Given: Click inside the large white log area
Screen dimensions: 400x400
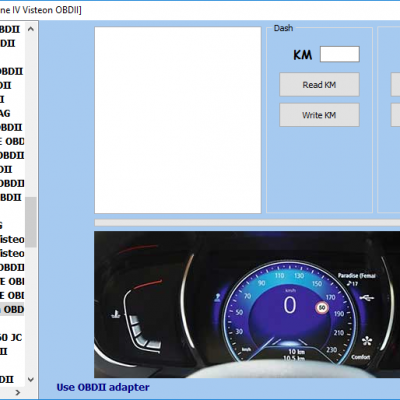Looking at the screenshot, I should click(x=178, y=120).
